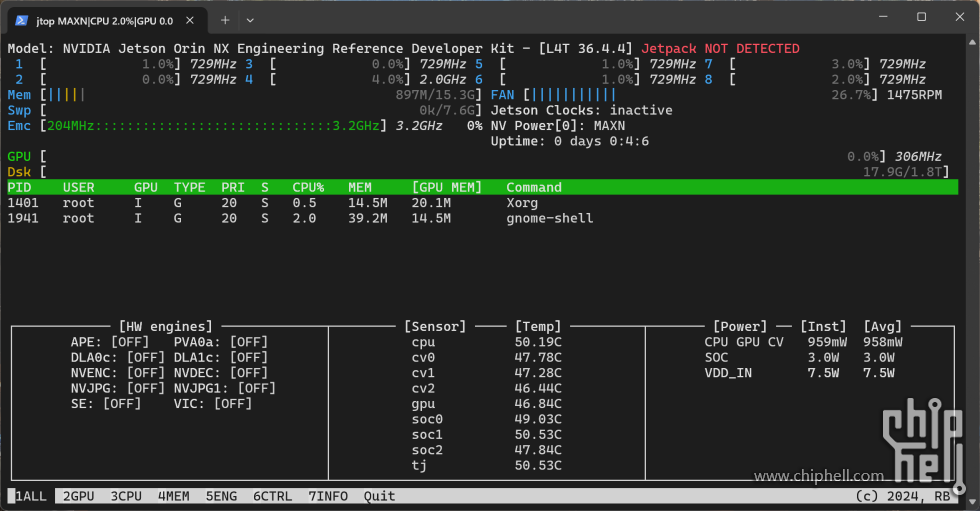Screen dimensions: 980x511
Task: Click the Uptime: 0 days 0:4:6 text
Action: 569,141
